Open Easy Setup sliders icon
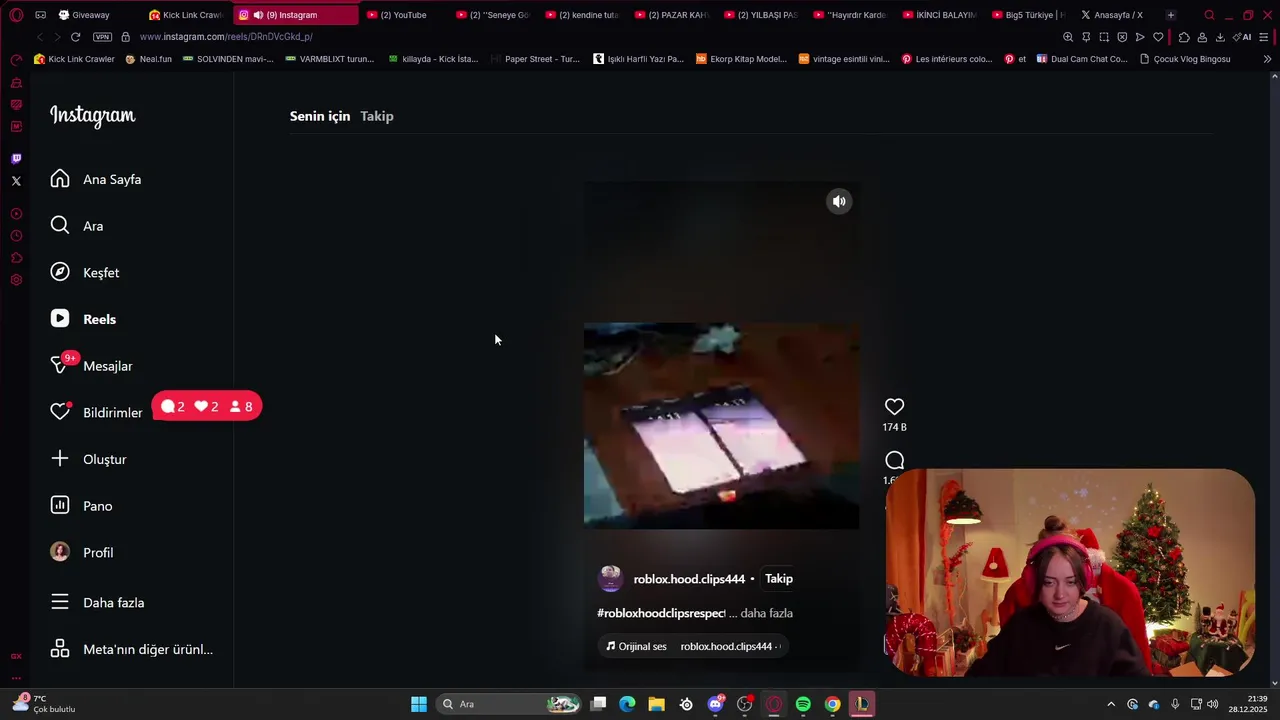 pyautogui.click(x=1264, y=37)
